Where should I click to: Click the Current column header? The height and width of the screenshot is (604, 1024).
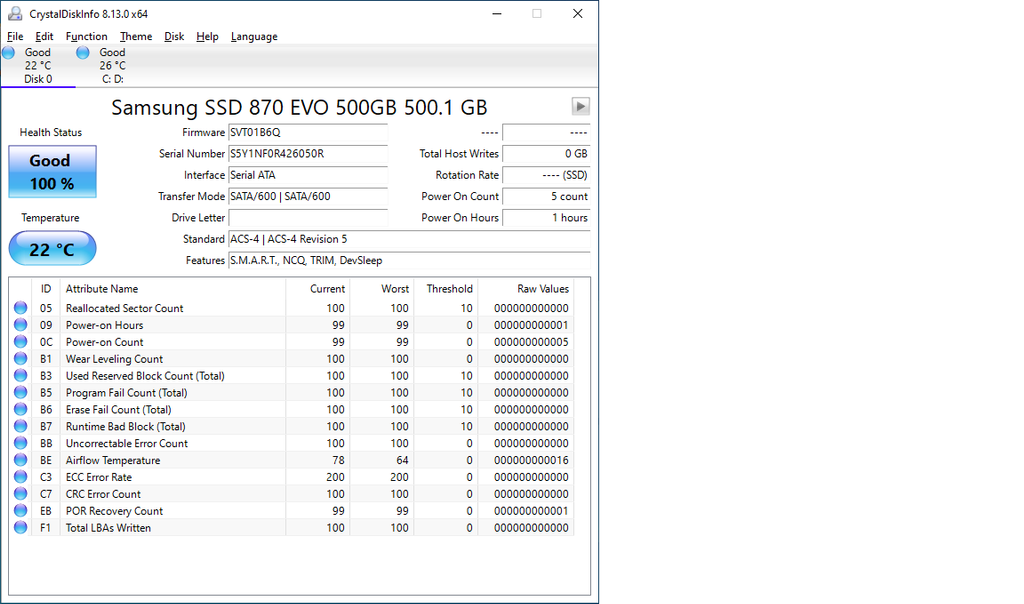click(317, 289)
